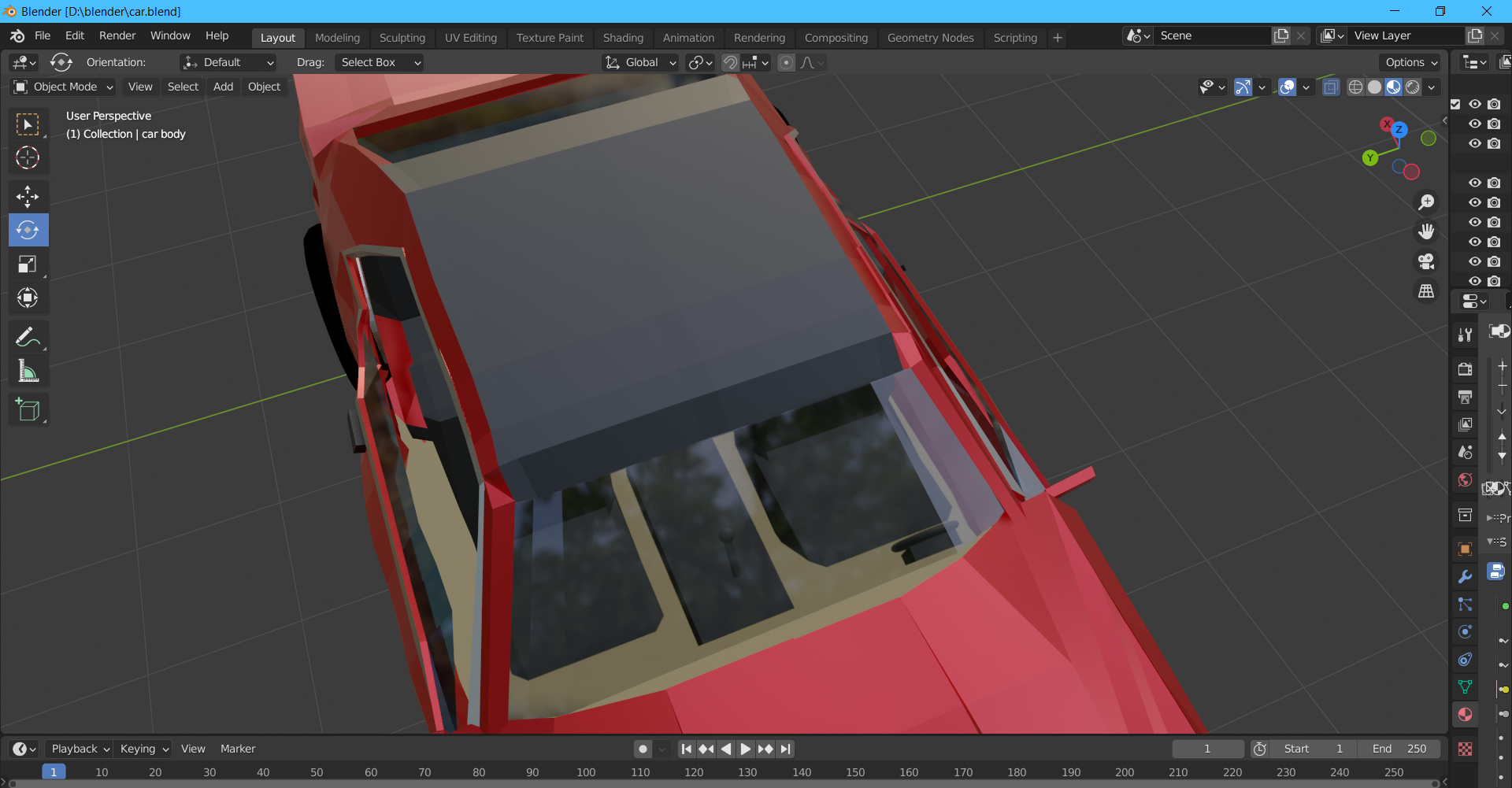Expand the Select Box drag dropdown
1512x788 pixels.
[x=379, y=63]
